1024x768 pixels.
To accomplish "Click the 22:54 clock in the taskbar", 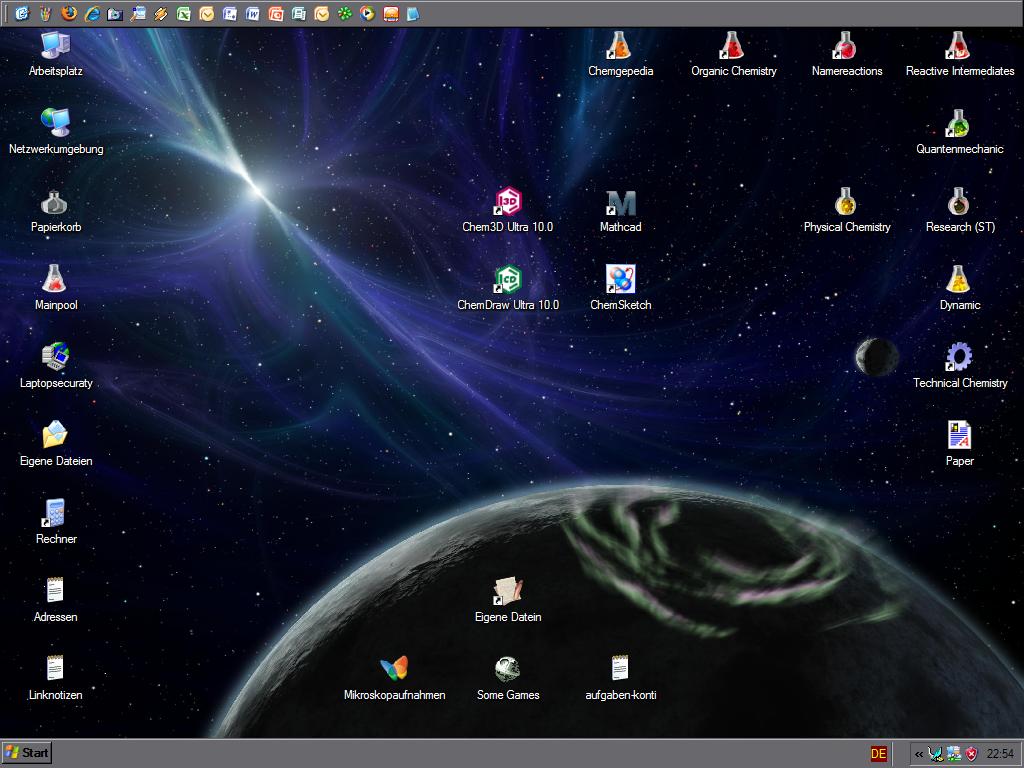I will (x=1000, y=754).
